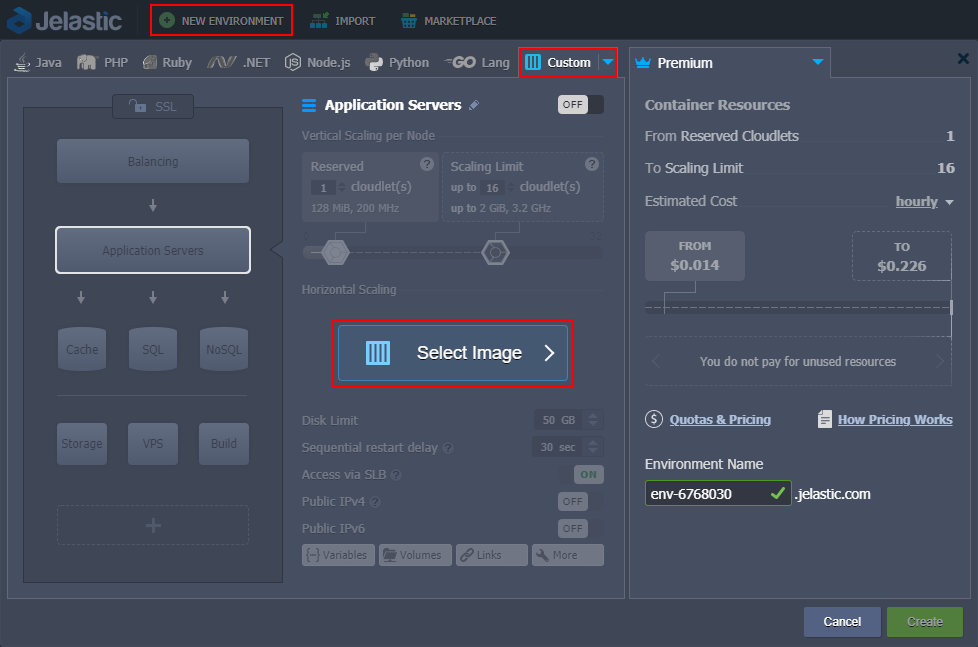Click the Jelastic logo
Viewport: 978px width, 647px height.
[64, 21]
